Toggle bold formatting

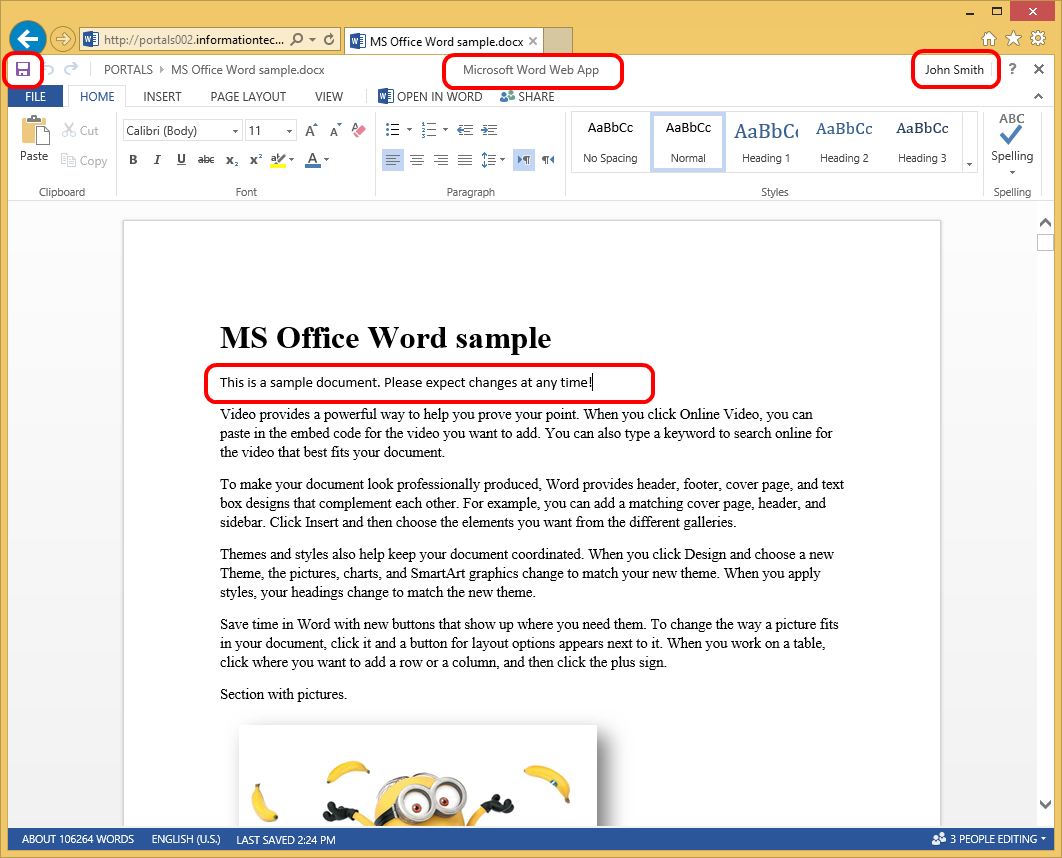click(x=133, y=160)
